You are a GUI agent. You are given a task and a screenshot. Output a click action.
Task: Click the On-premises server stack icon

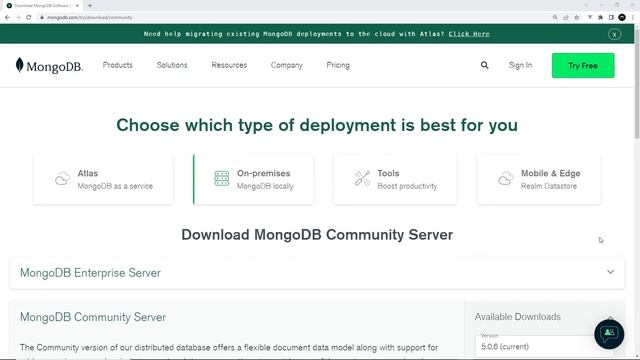point(222,179)
